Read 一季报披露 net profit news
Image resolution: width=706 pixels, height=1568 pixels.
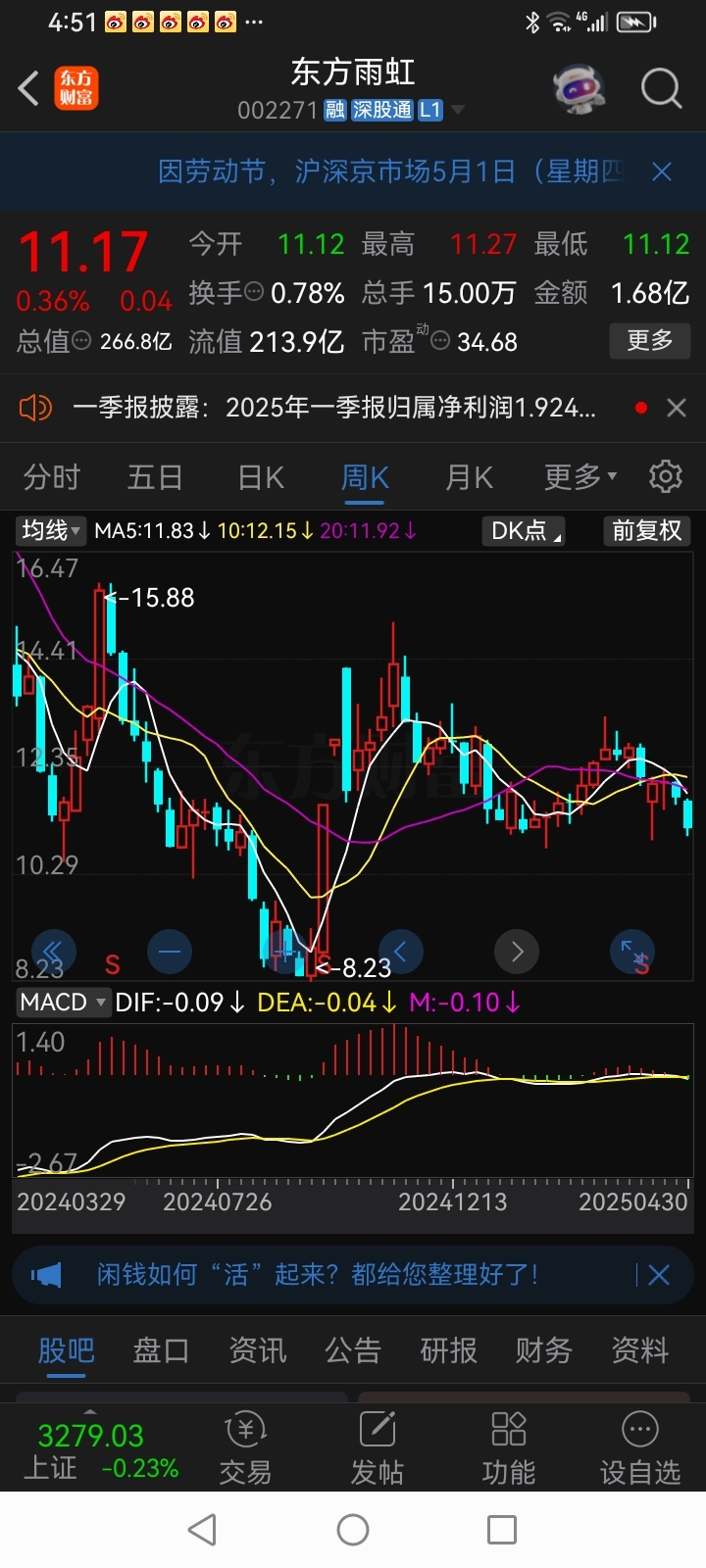pos(334,408)
